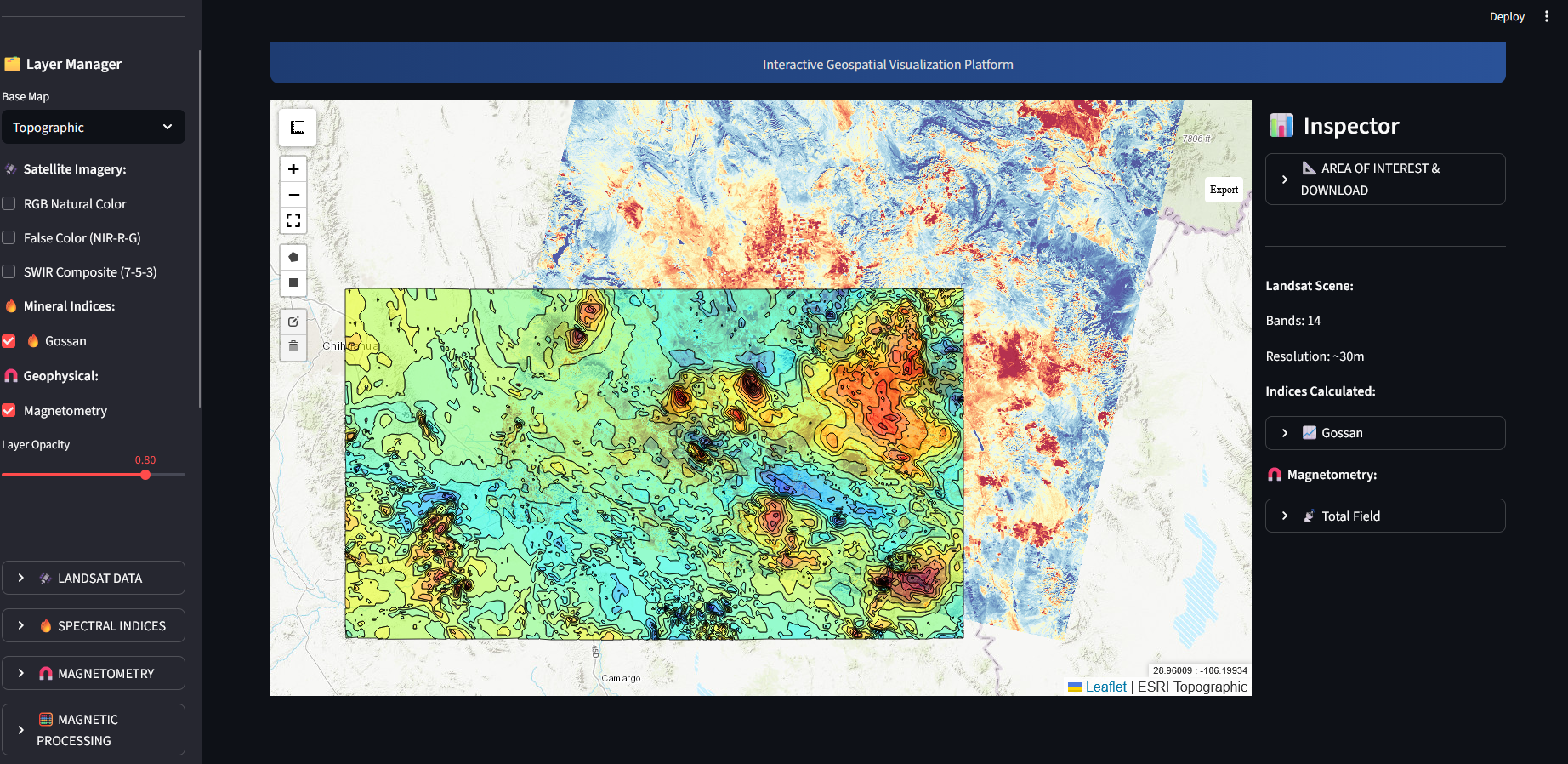This screenshot has height=764, width=1568.
Task: Click the map zoom in button
Action: point(293,169)
